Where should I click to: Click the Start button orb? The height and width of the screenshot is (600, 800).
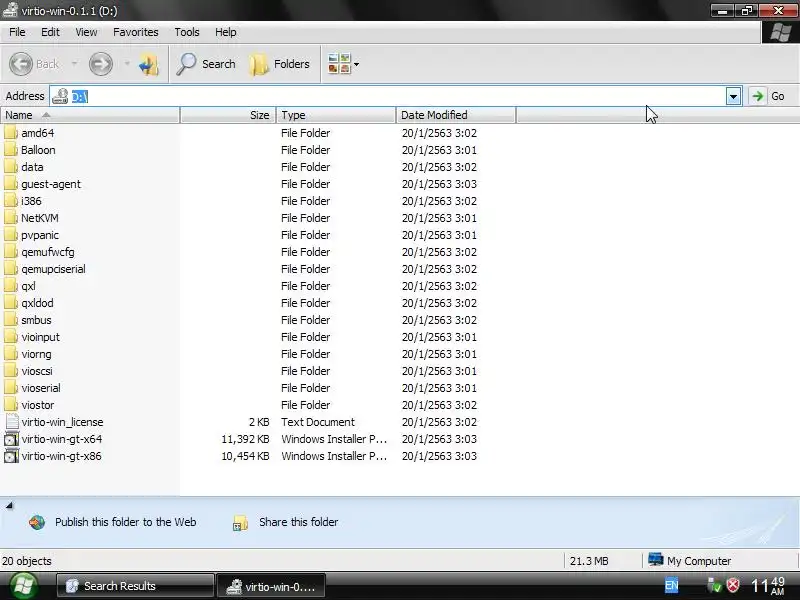point(22,586)
